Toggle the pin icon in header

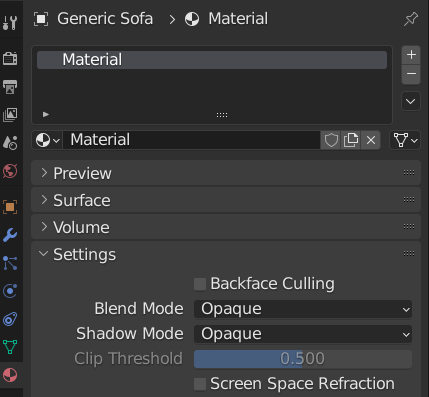click(411, 19)
